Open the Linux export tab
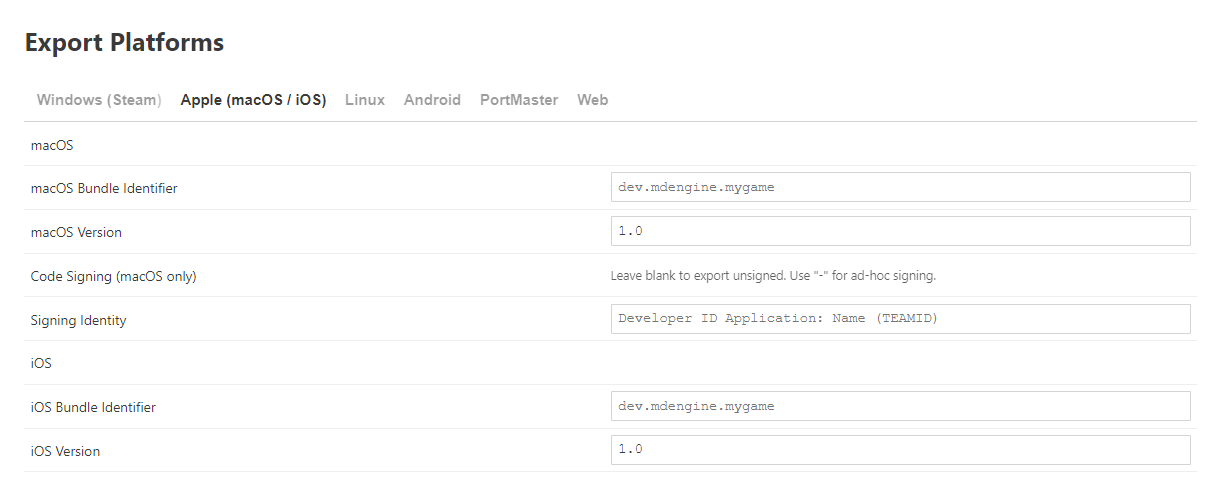This screenshot has height=497, width=1221. [x=365, y=100]
